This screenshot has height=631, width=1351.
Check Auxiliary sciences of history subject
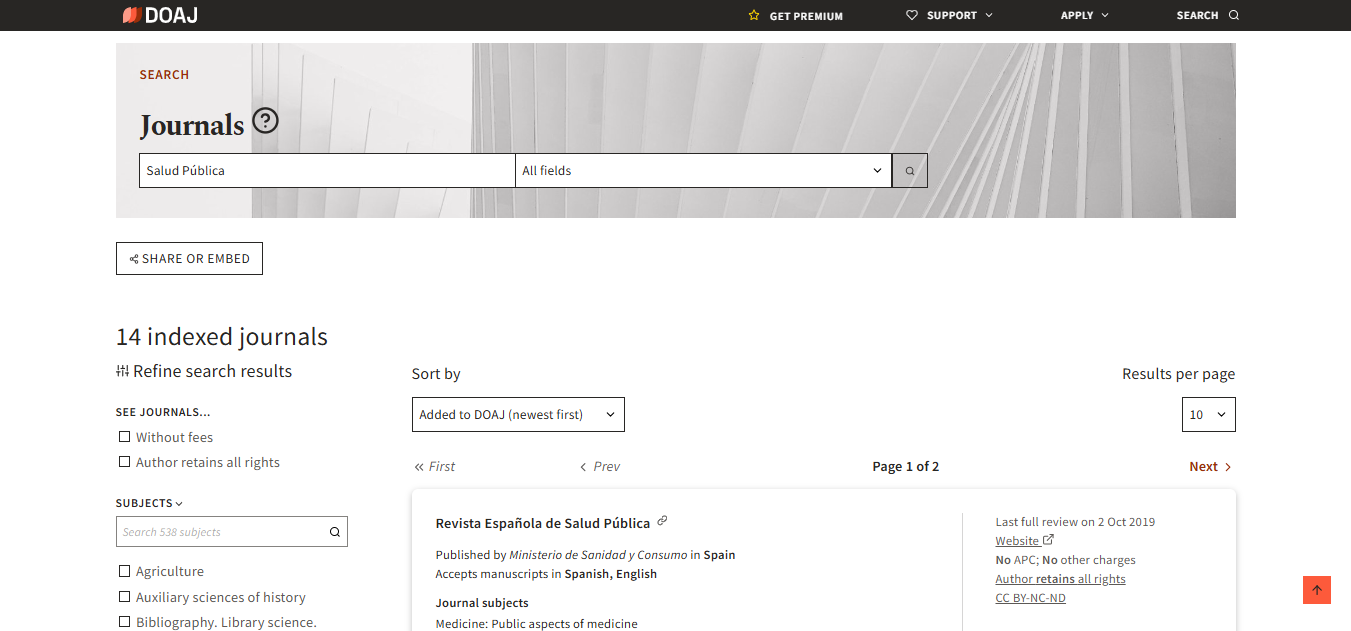[124, 597]
